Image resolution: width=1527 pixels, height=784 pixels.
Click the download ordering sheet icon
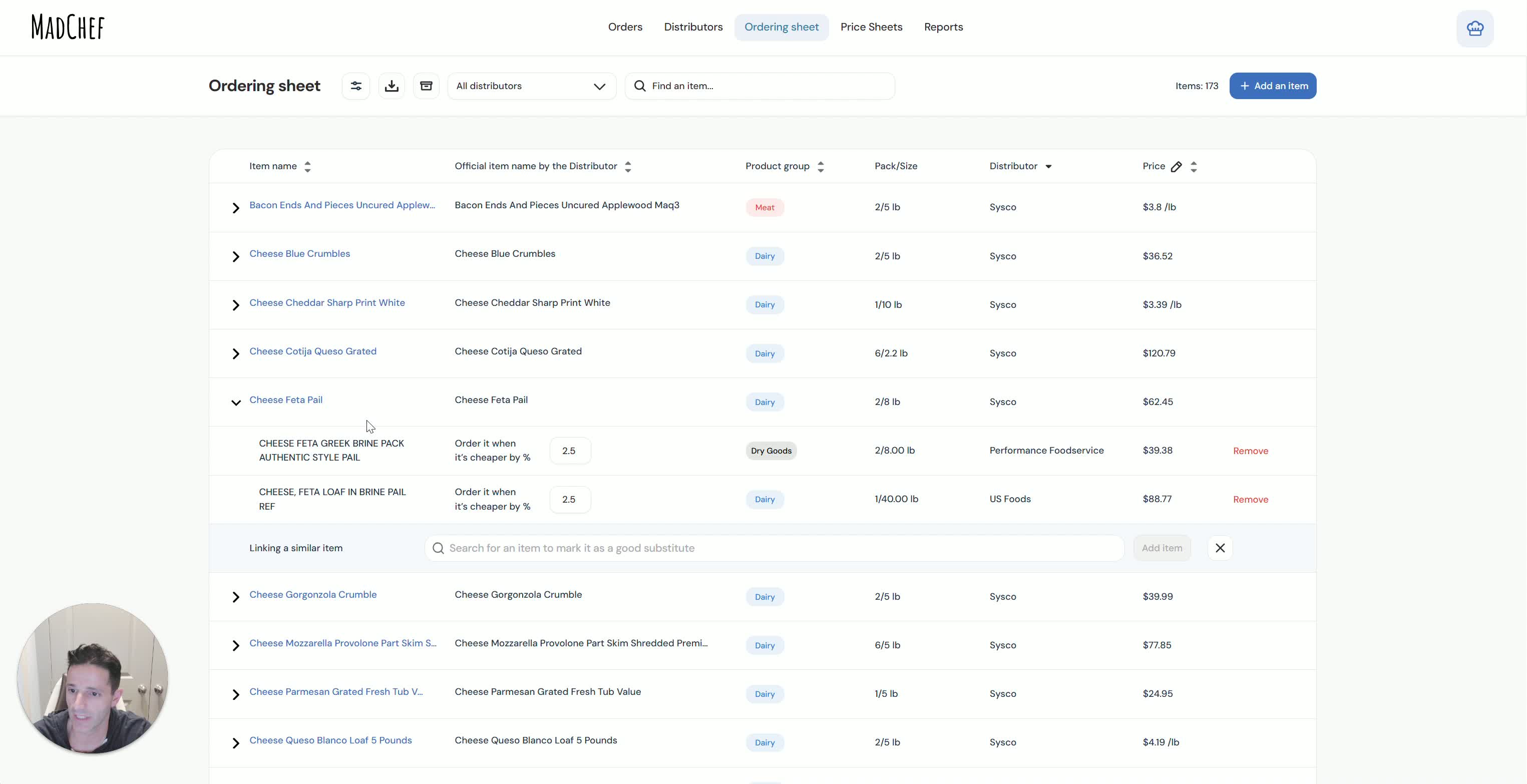pos(391,86)
